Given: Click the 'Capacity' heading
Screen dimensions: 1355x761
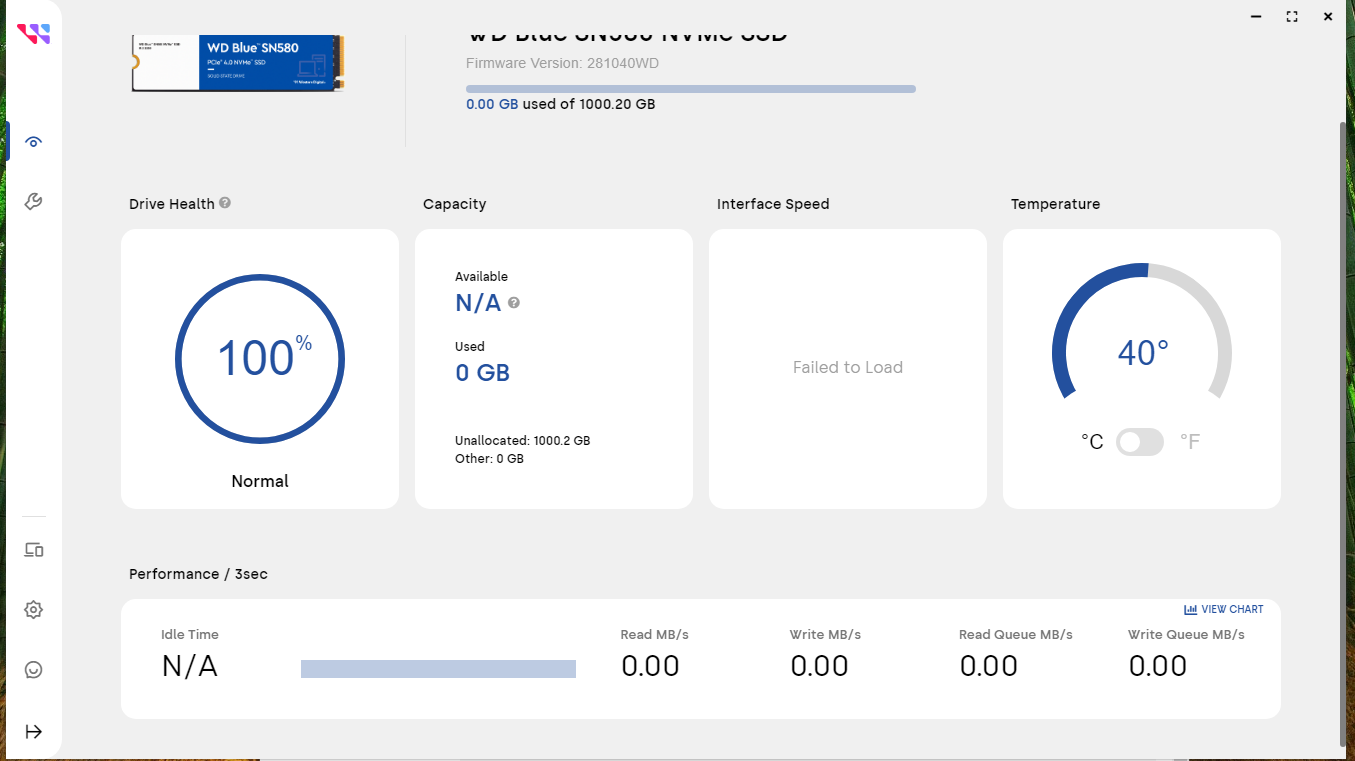Looking at the screenshot, I should click(454, 204).
